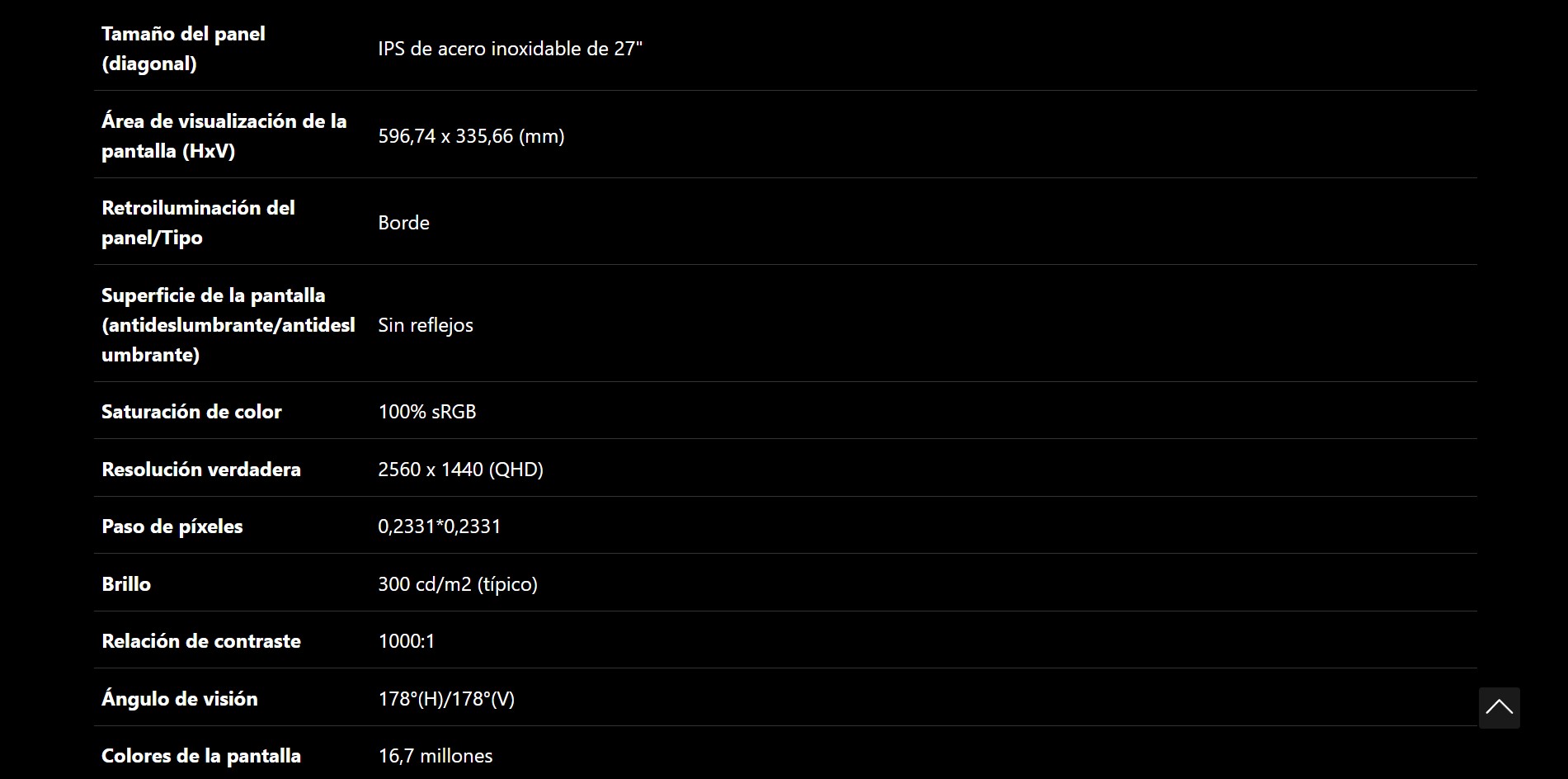Select the 'Sin reflejos' value text
The width and height of the screenshot is (1568, 779).
(x=426, y=325)
